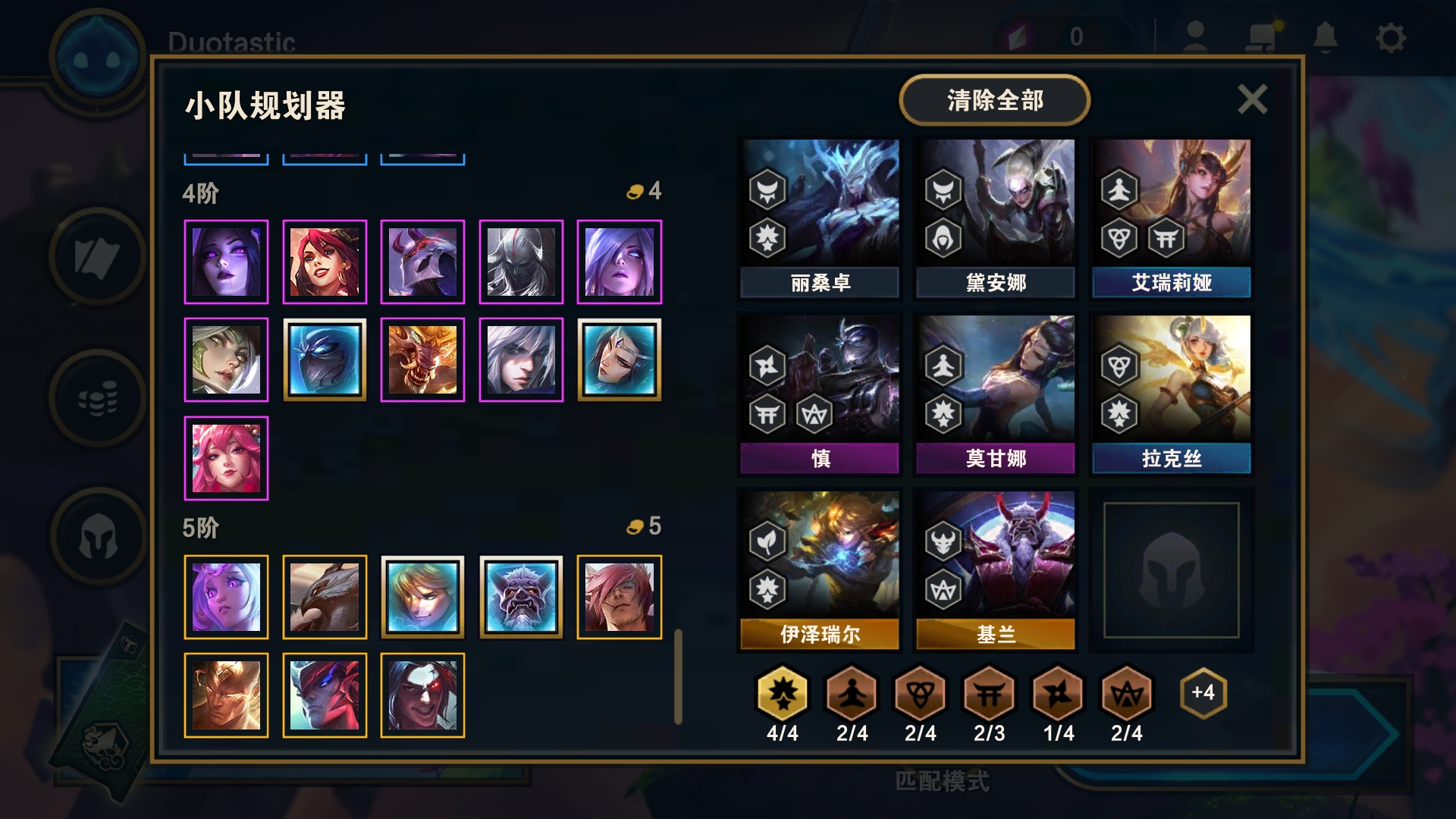Image resolution: width=1456 pixels, height=819 pixels.
Task: Select the 2/3 torii gate trait icon
Action: click(989, 693)
